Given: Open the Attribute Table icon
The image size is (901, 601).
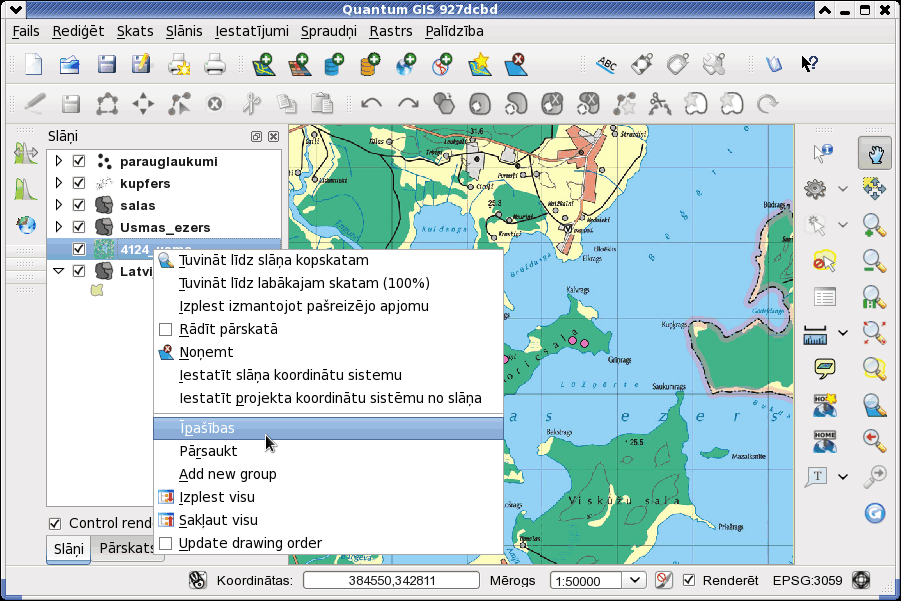Looking at the screenshot, I should (825, 297).
